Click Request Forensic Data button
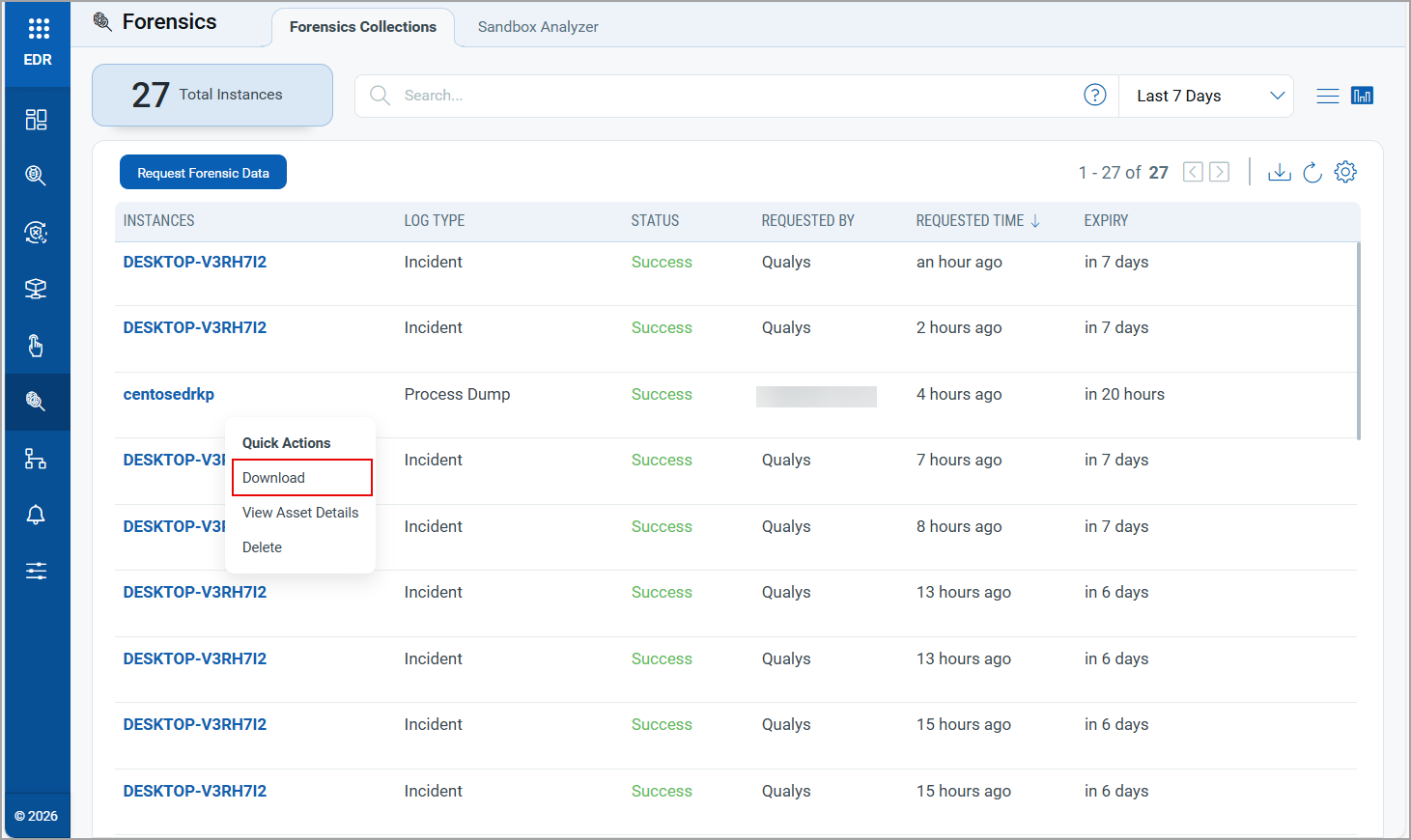This screenshot has height=840, width=1411. (x=203, y=173)
